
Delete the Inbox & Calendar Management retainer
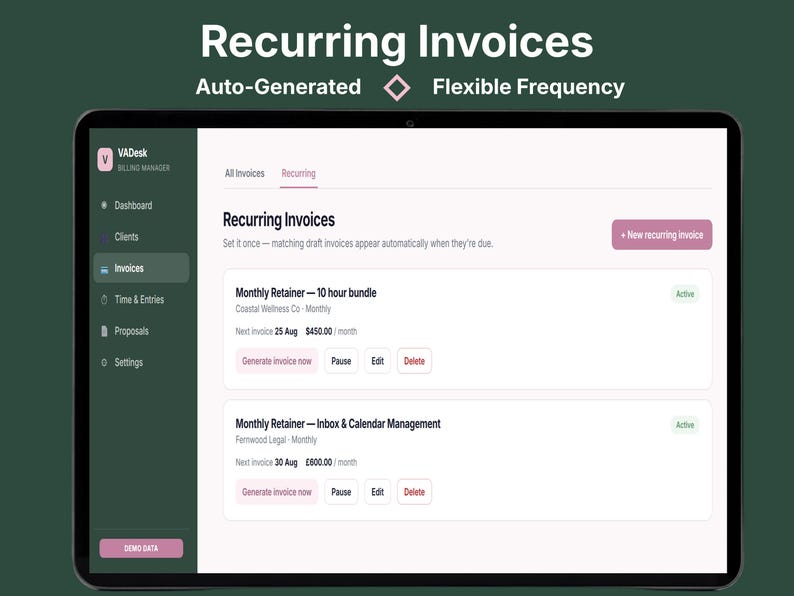click(414, 492)
